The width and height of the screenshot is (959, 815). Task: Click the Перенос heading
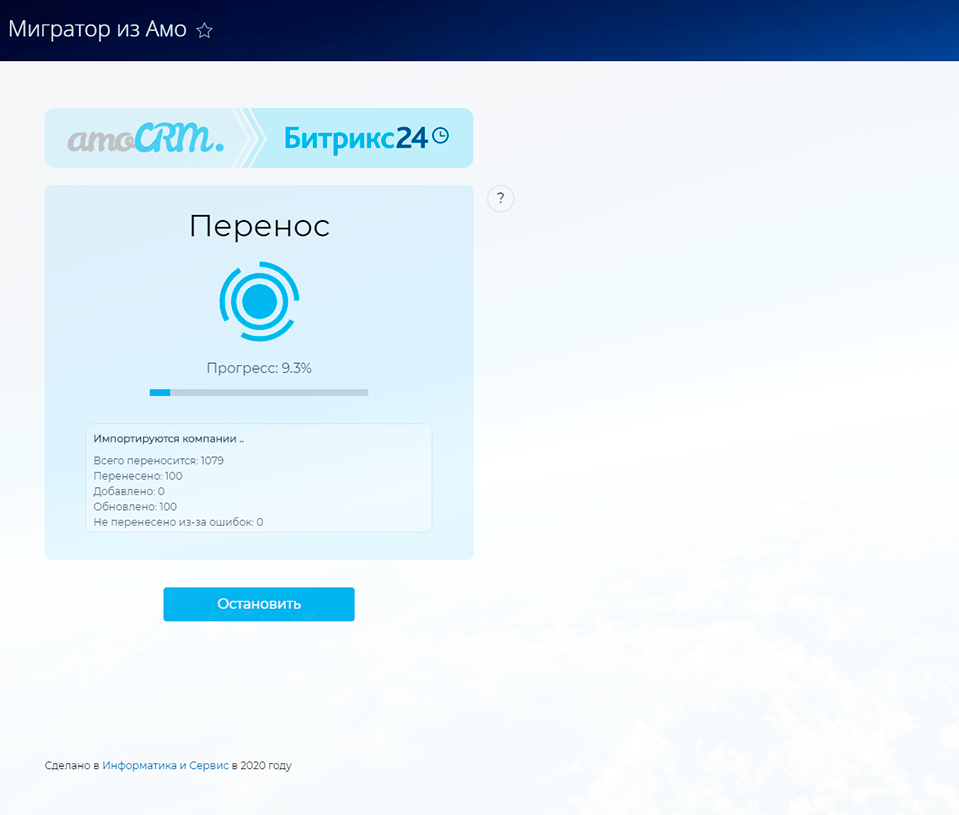(x=259, y=226)
